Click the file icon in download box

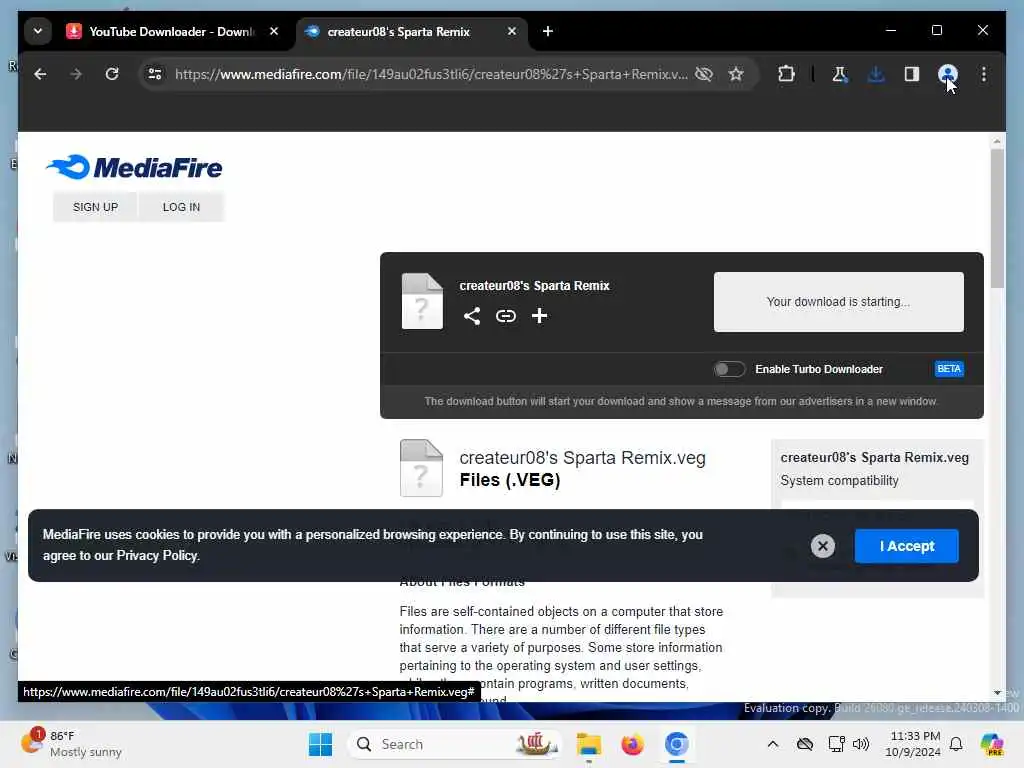pyautogui.click(x=422, y=301)
